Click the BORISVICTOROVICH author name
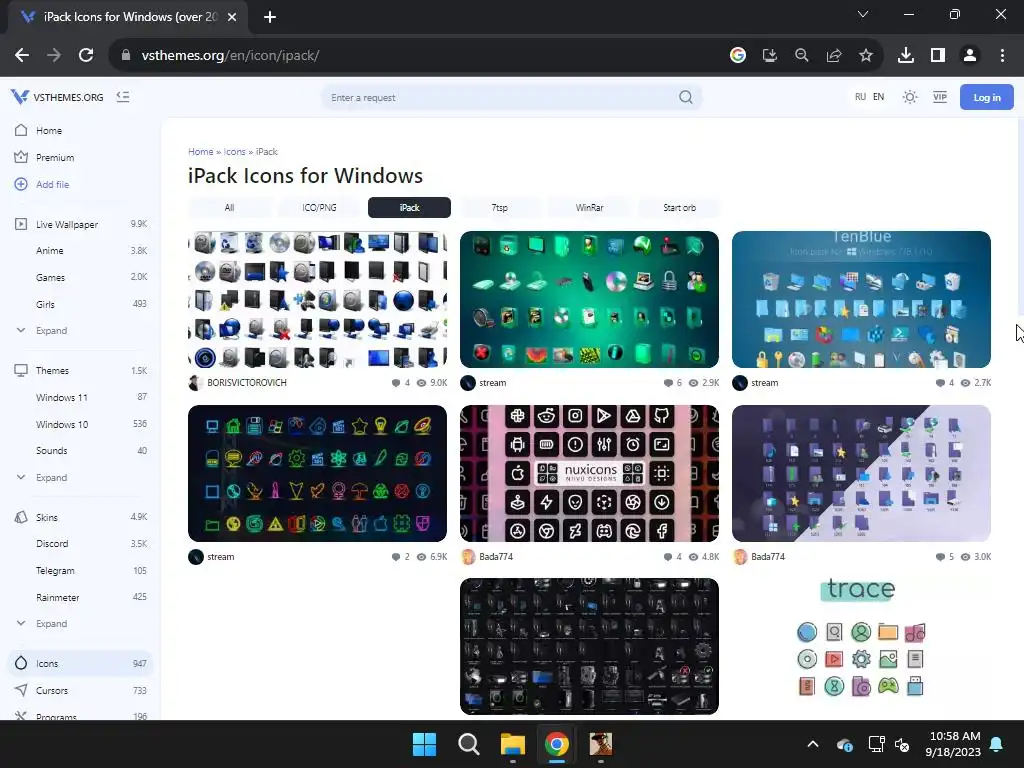Viewport: 1024px width, 768px height. click(247, 383)
